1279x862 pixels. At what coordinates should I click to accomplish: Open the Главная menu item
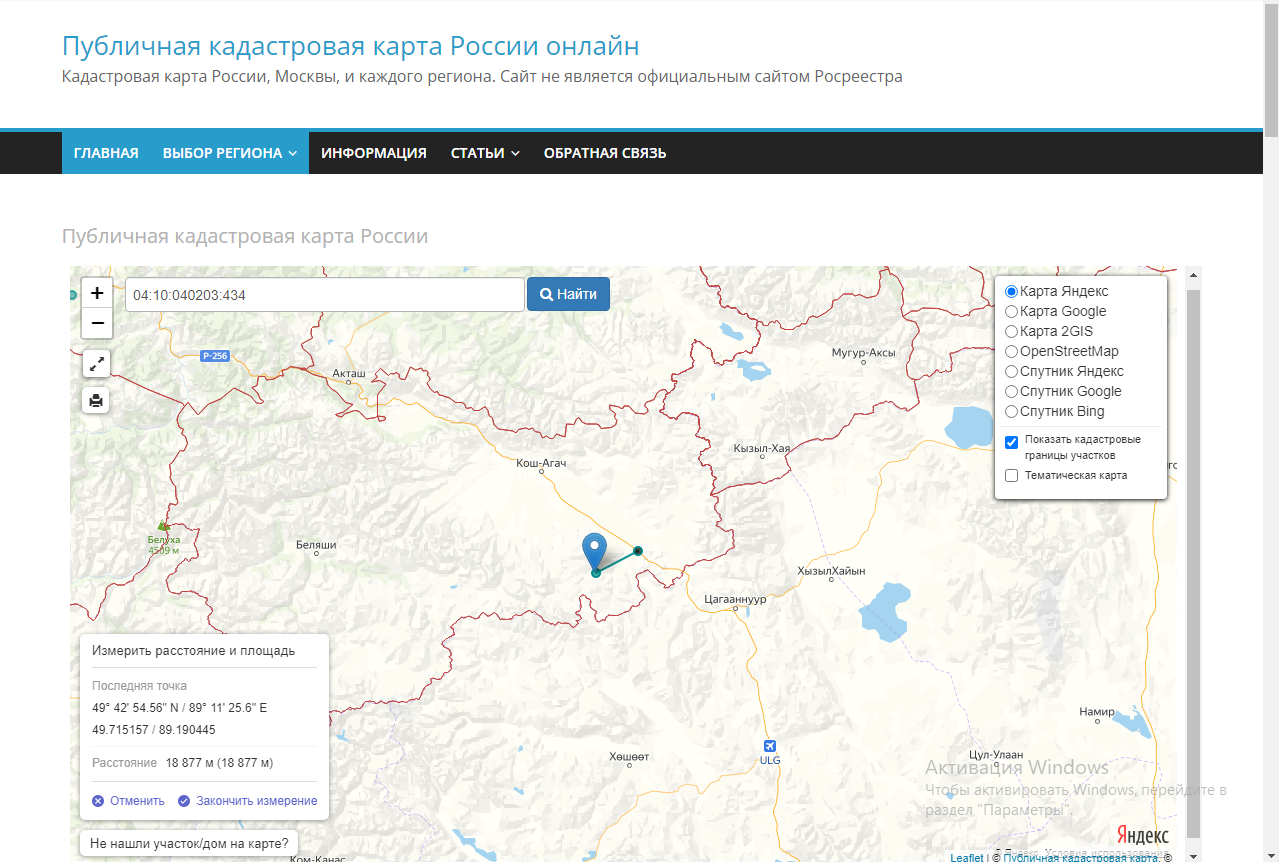pos(106,153)
